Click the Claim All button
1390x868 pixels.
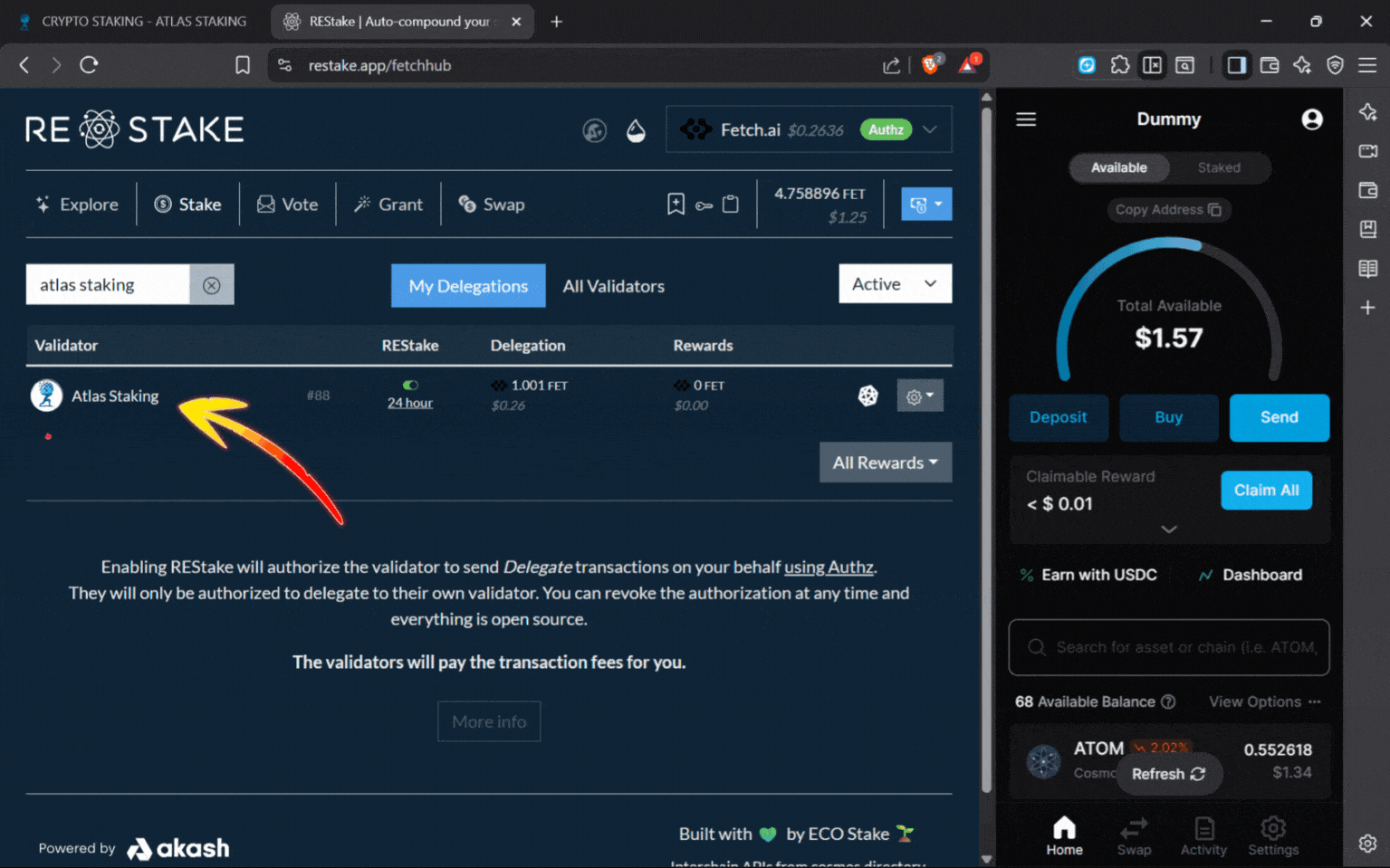point(1265,490)
